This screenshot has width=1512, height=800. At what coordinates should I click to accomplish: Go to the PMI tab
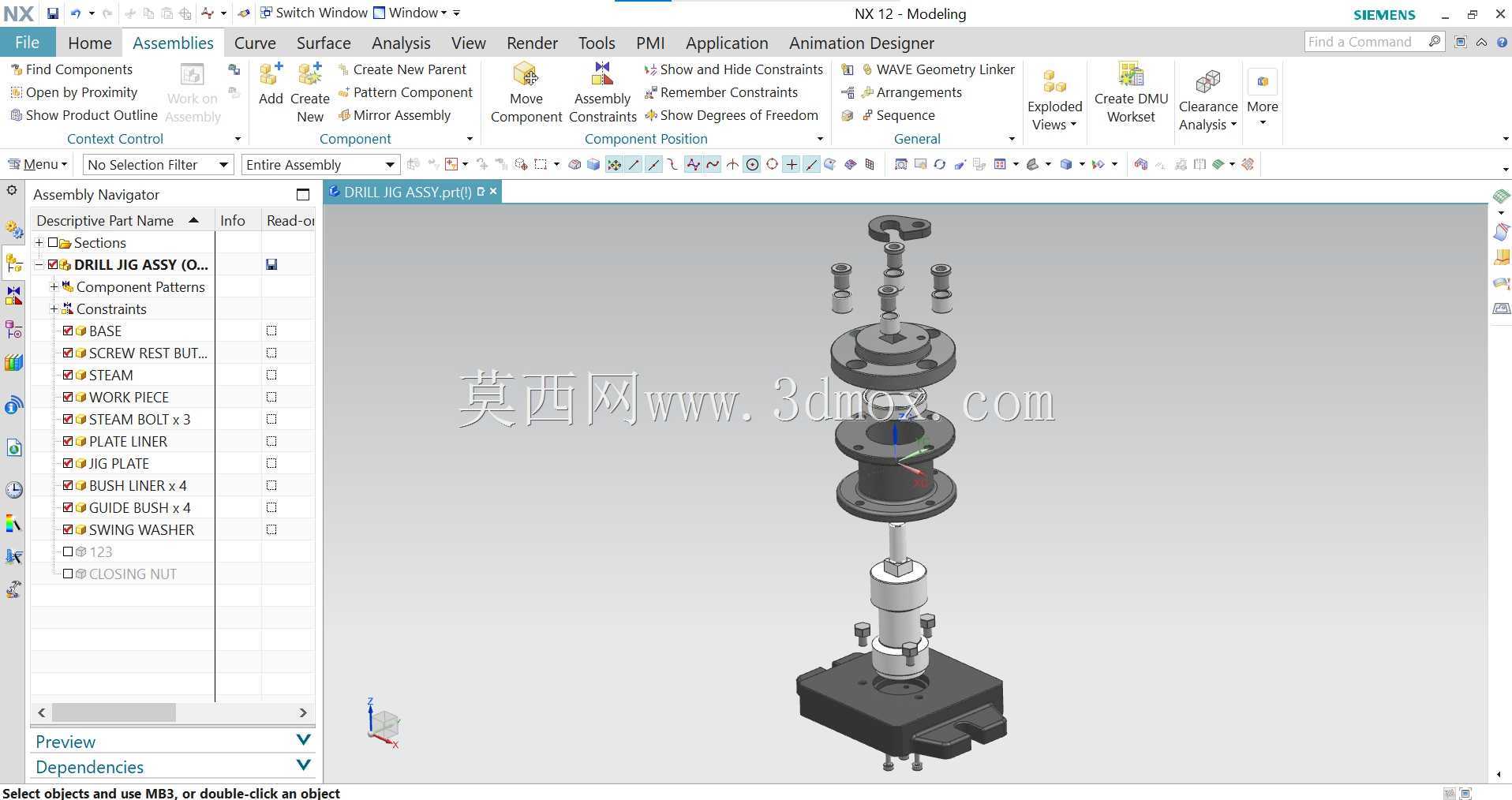click(x=650, y=43)
